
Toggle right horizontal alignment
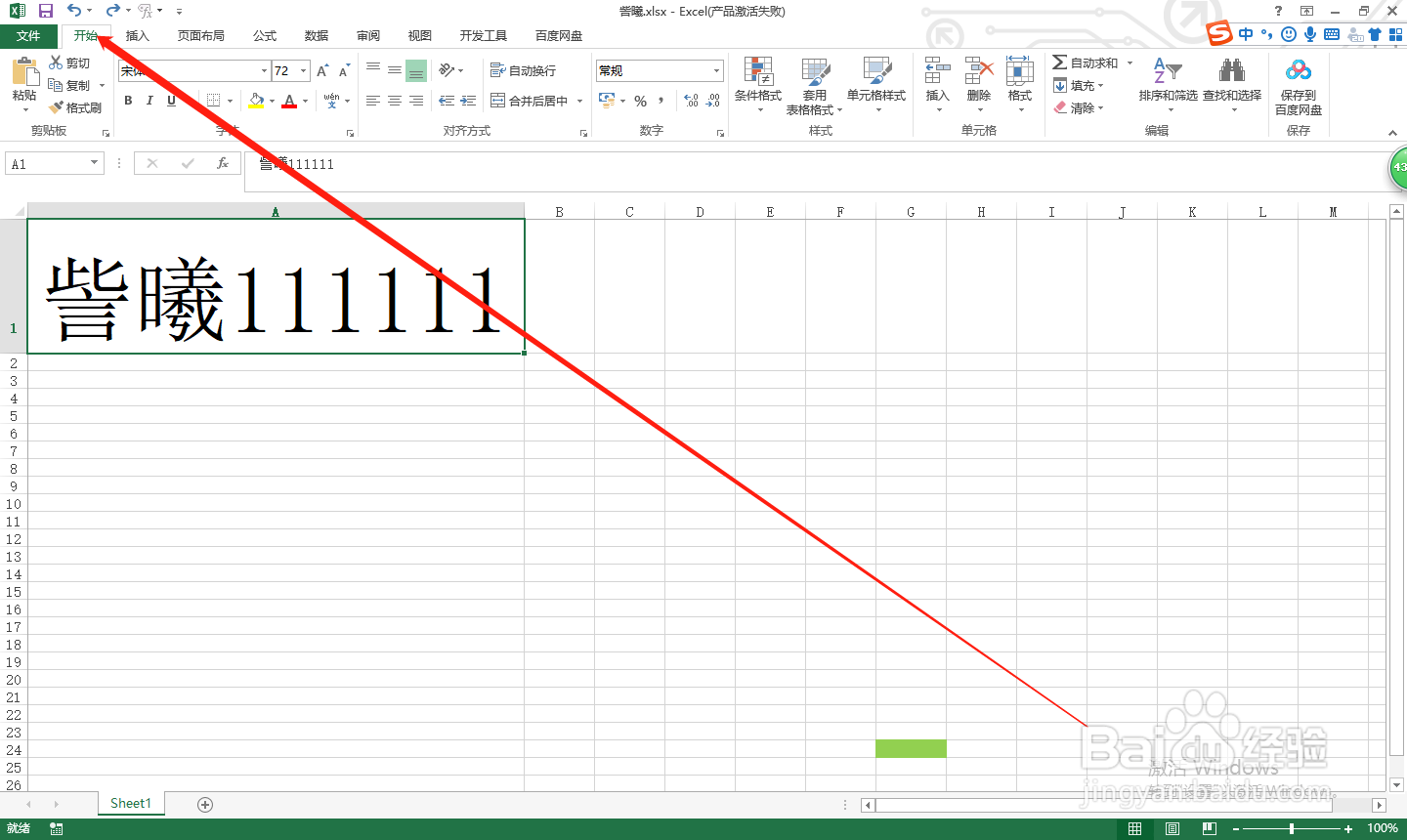coord(416,101)
